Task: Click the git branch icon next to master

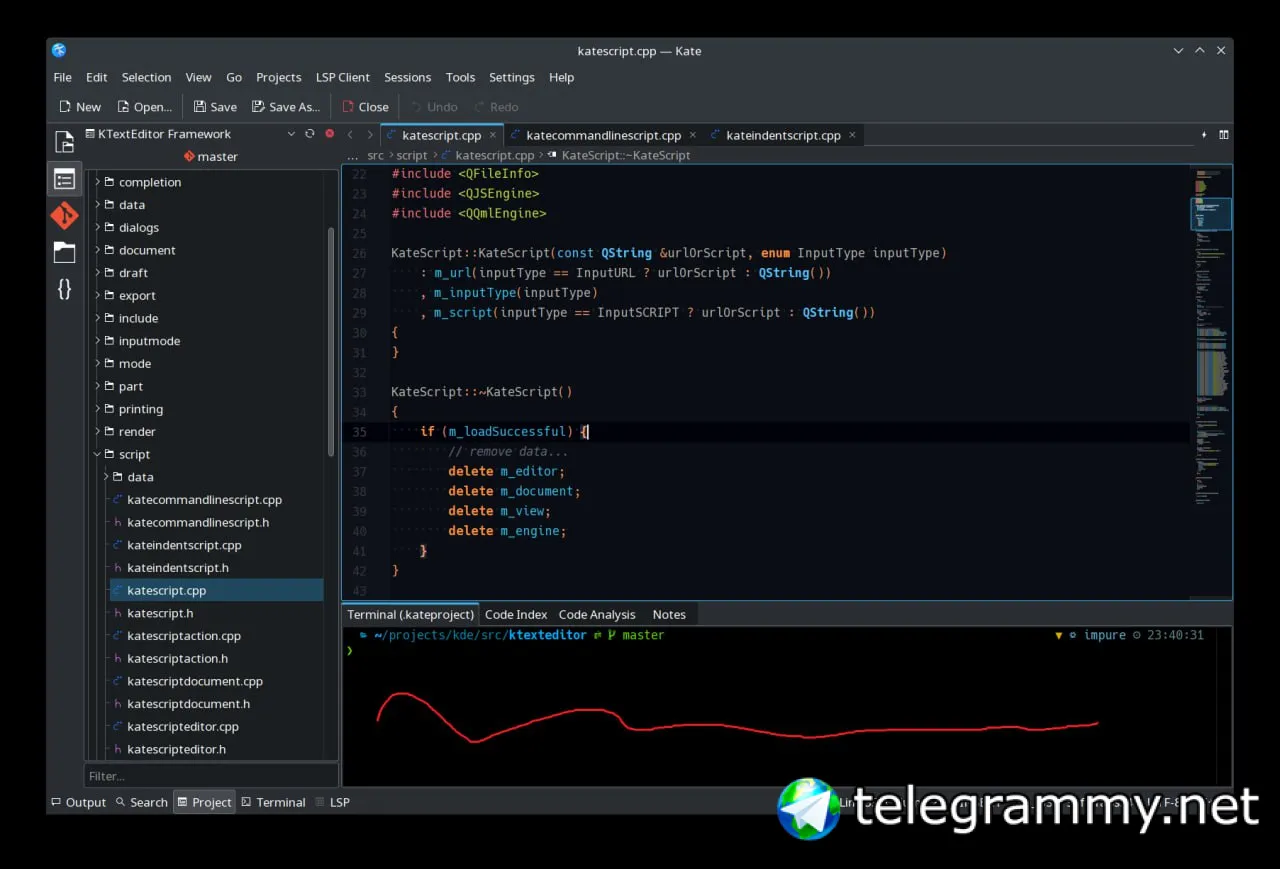Action: tap(189, 156)
